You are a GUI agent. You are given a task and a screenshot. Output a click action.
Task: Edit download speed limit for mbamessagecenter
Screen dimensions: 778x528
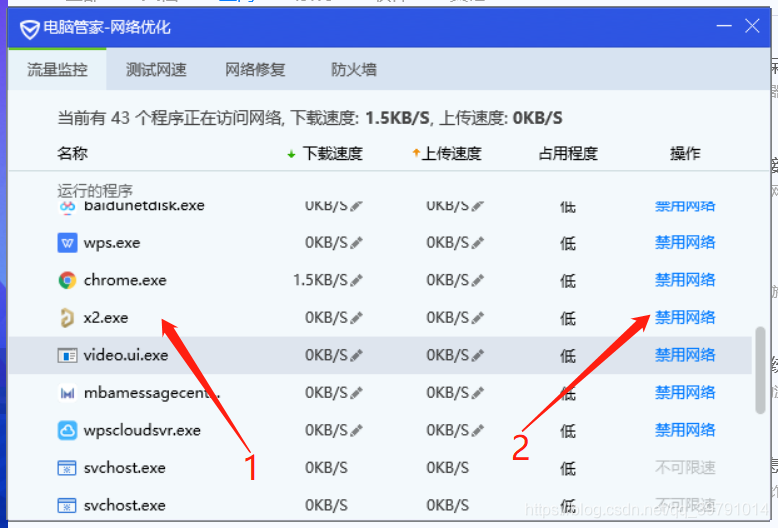click(x=357, y=393)
